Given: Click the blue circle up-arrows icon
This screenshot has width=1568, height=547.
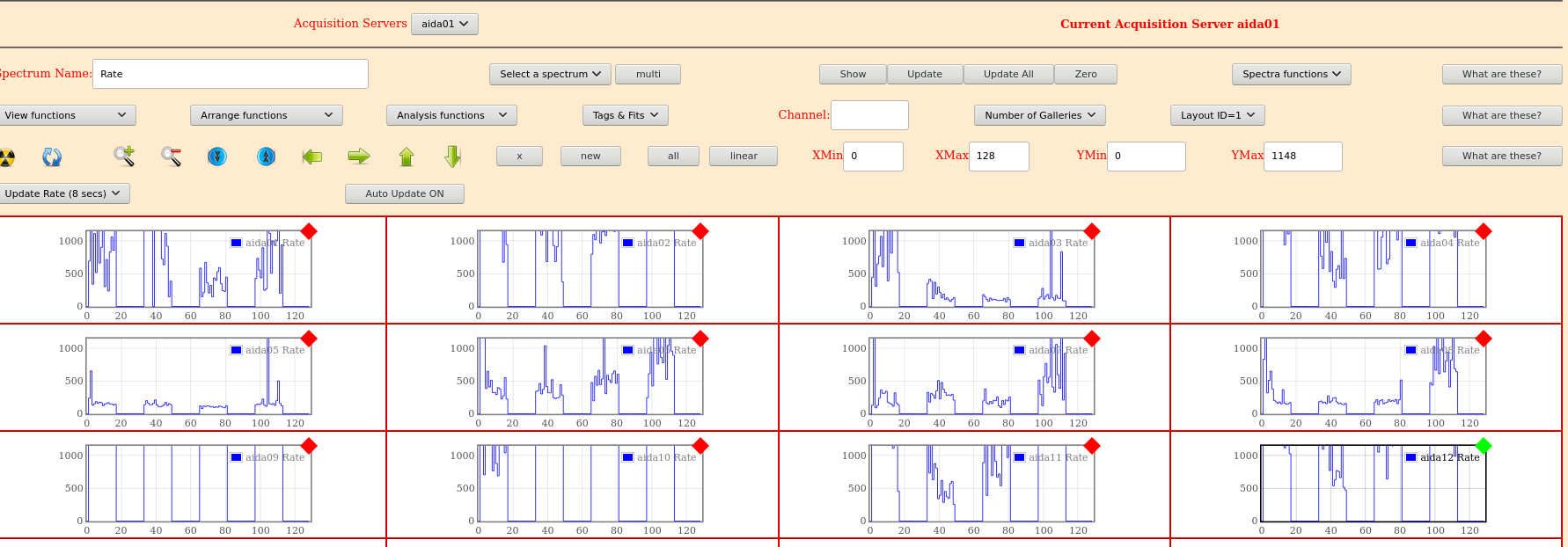Looking at the screenshot, I should click(x=266, y=157).
